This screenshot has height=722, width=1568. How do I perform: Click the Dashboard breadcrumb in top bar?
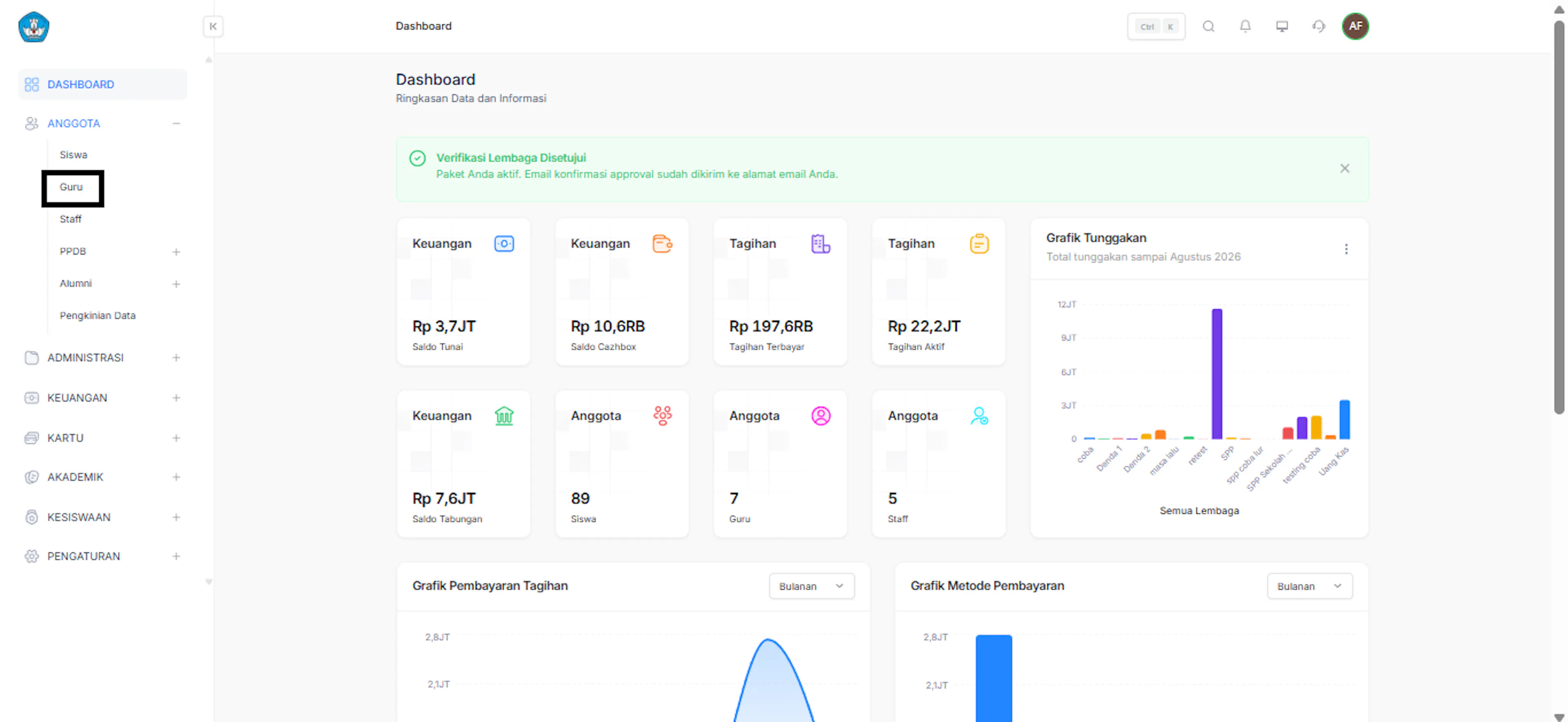click(423, 26)
